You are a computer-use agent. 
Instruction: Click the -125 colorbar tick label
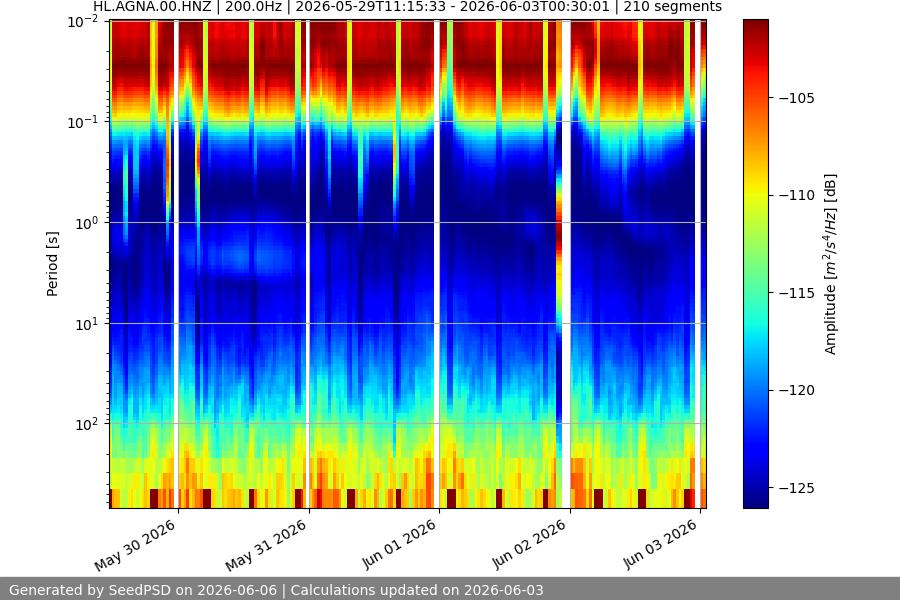[x=797, y=488]
